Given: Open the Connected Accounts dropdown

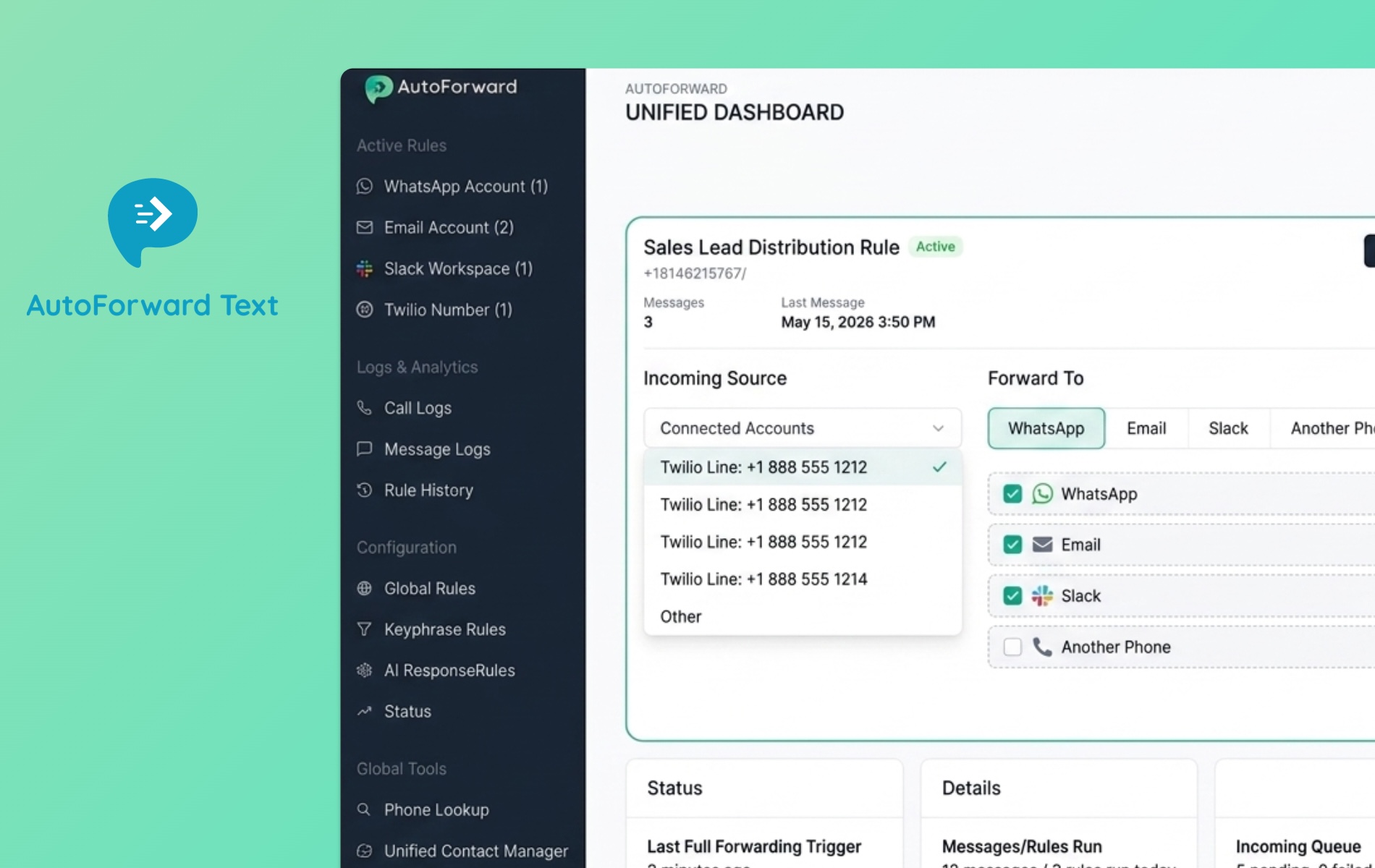Looking at the screenshot, I should [803, 428].
